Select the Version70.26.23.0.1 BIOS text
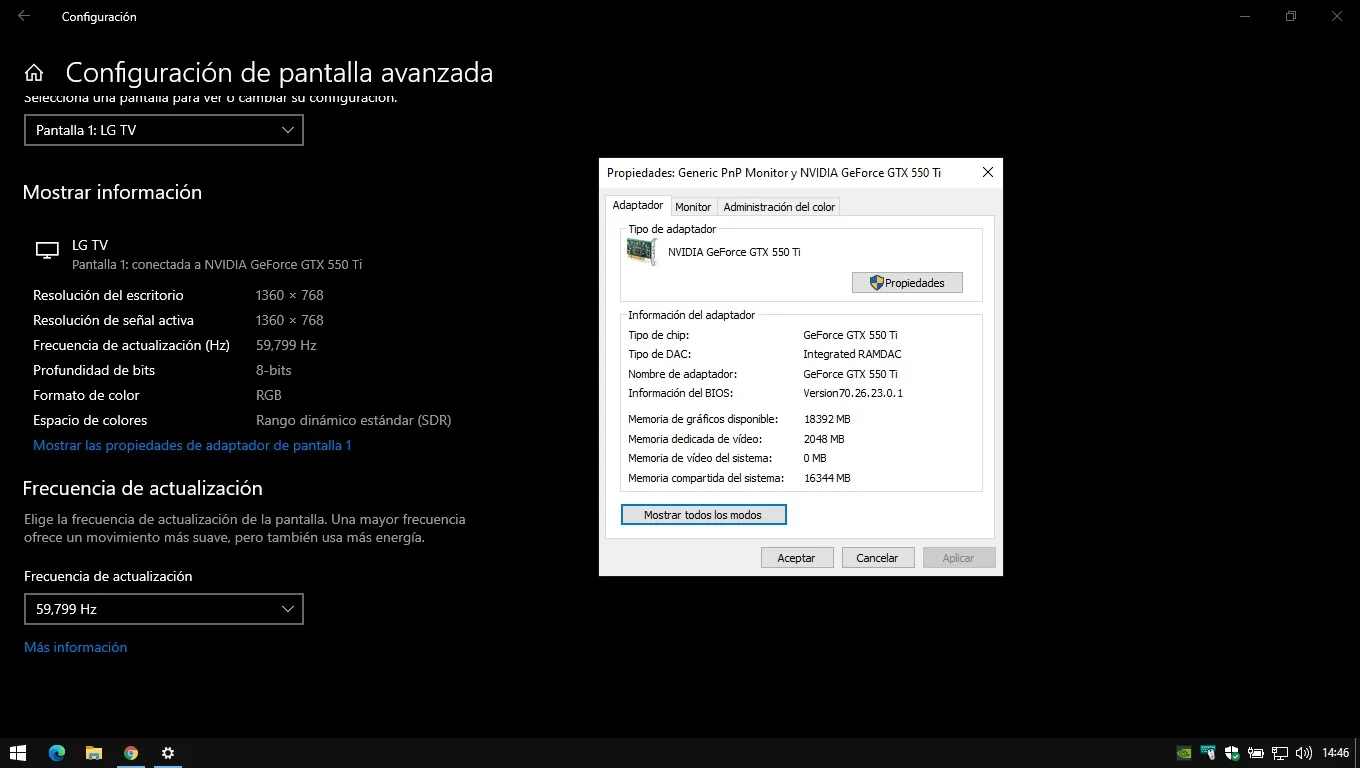 853,393
